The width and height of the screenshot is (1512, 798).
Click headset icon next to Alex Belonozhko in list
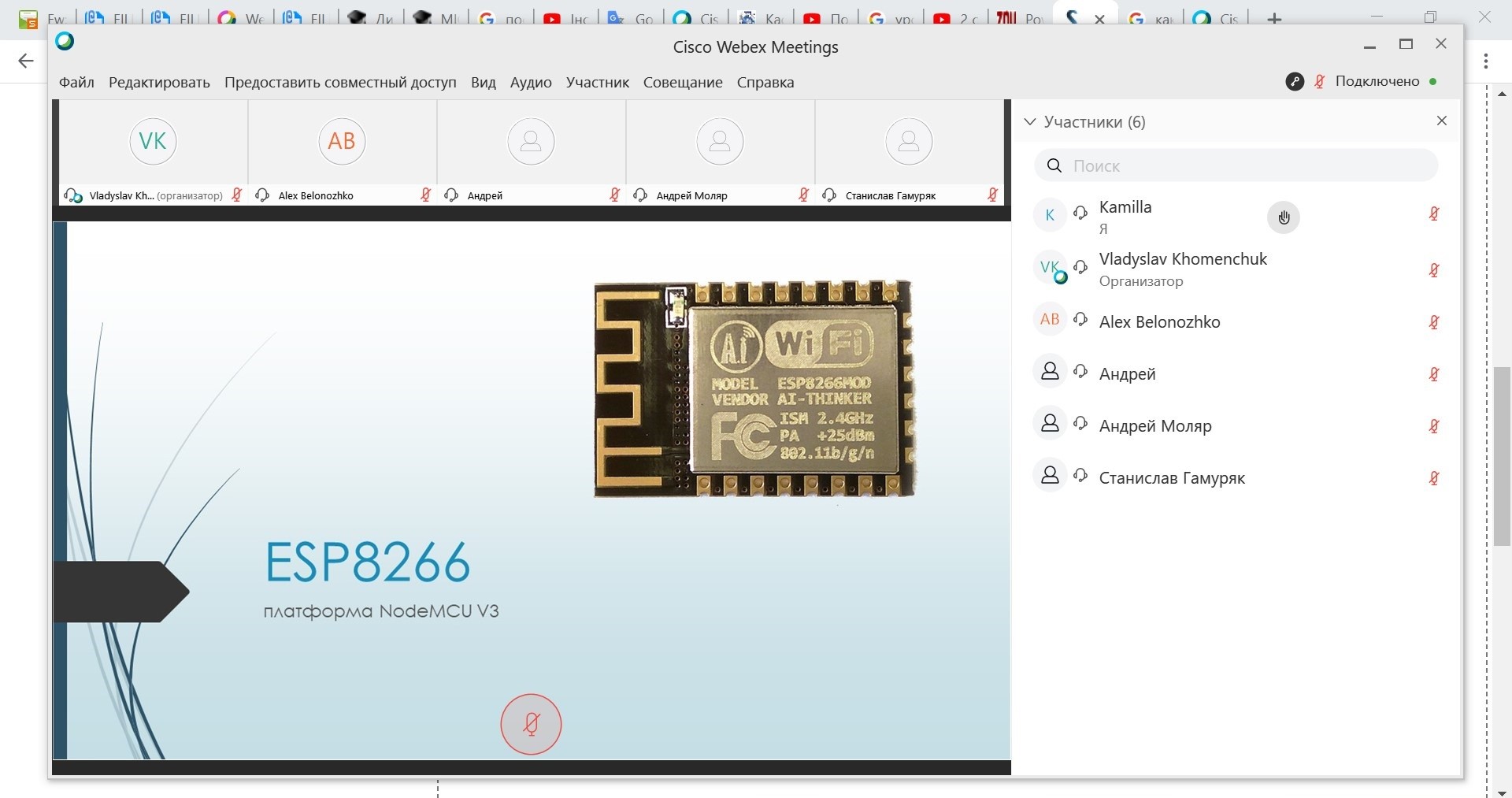pos(1081,319)
